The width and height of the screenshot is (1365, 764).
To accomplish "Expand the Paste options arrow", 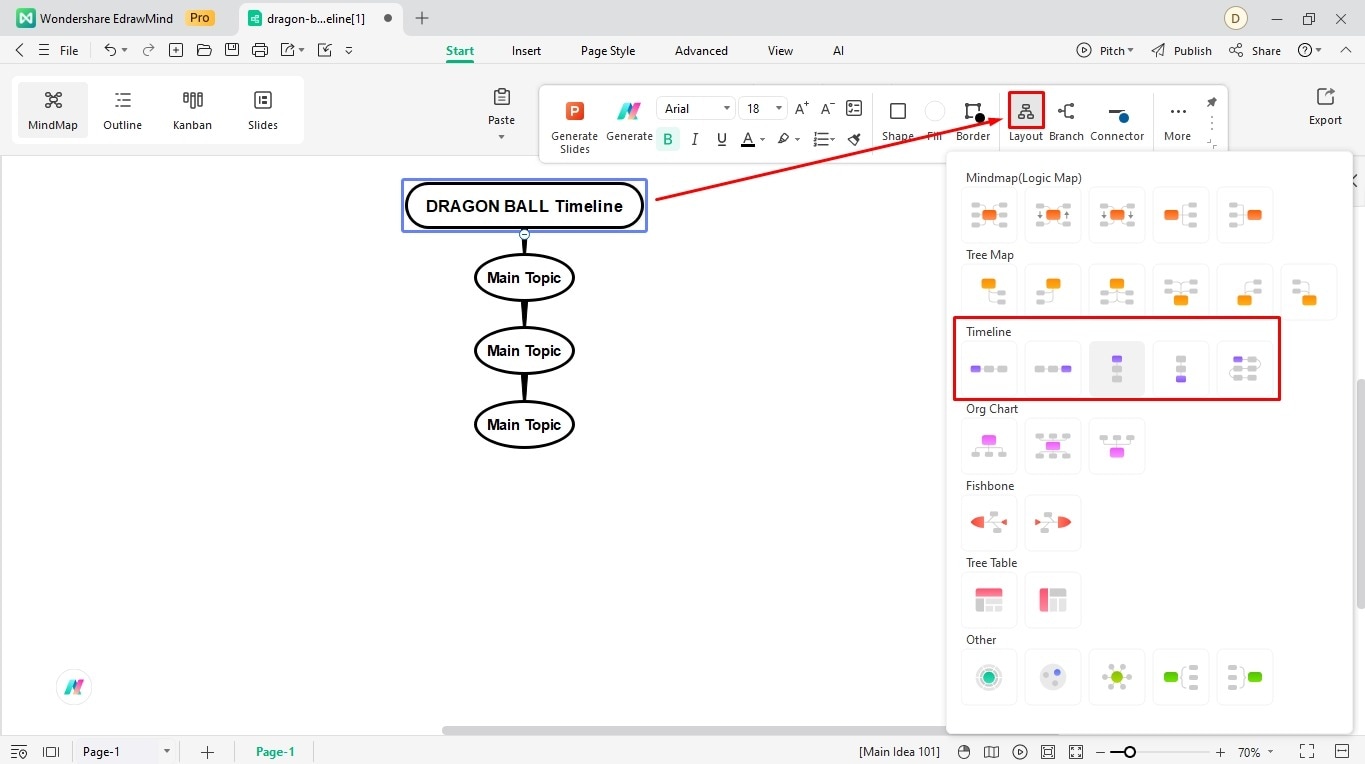I will [502, 137].
